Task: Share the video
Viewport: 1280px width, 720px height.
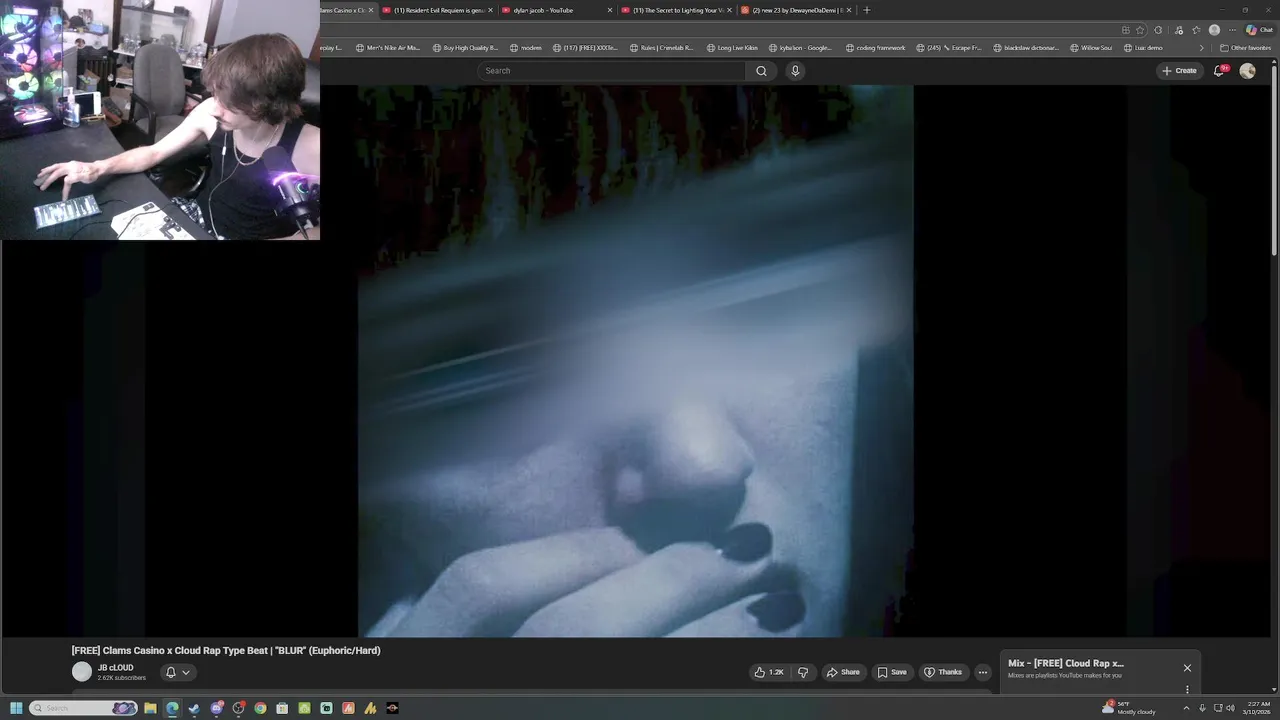Action: click(843, 672)
